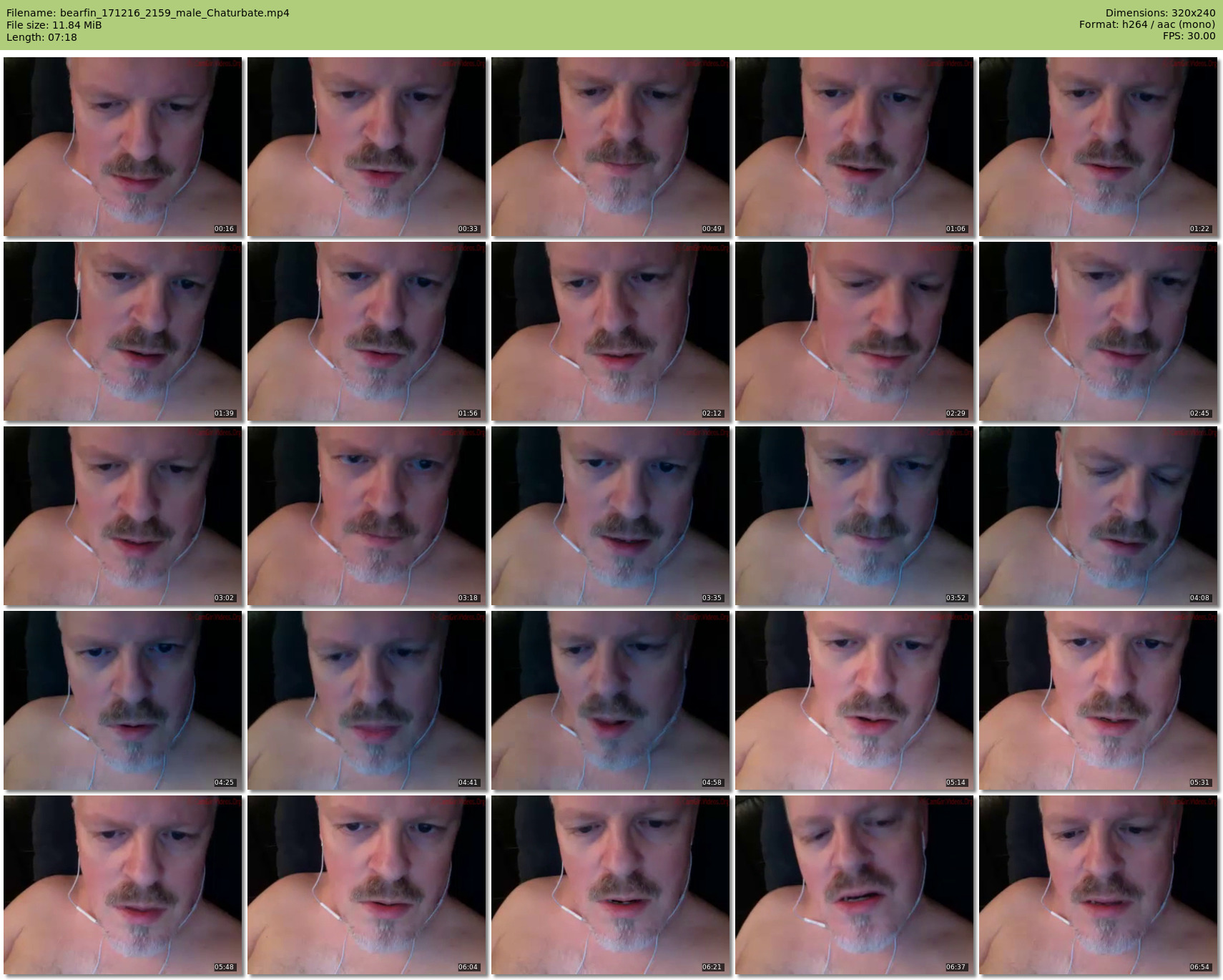Select the thumbnail timestamped 01:39
This screenshot has width=1223, height=980.
pos(122,331)
